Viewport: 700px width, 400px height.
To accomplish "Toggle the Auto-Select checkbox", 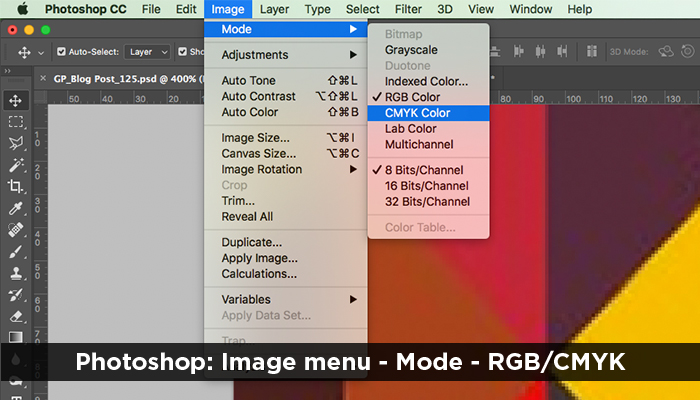I will 62,52.
